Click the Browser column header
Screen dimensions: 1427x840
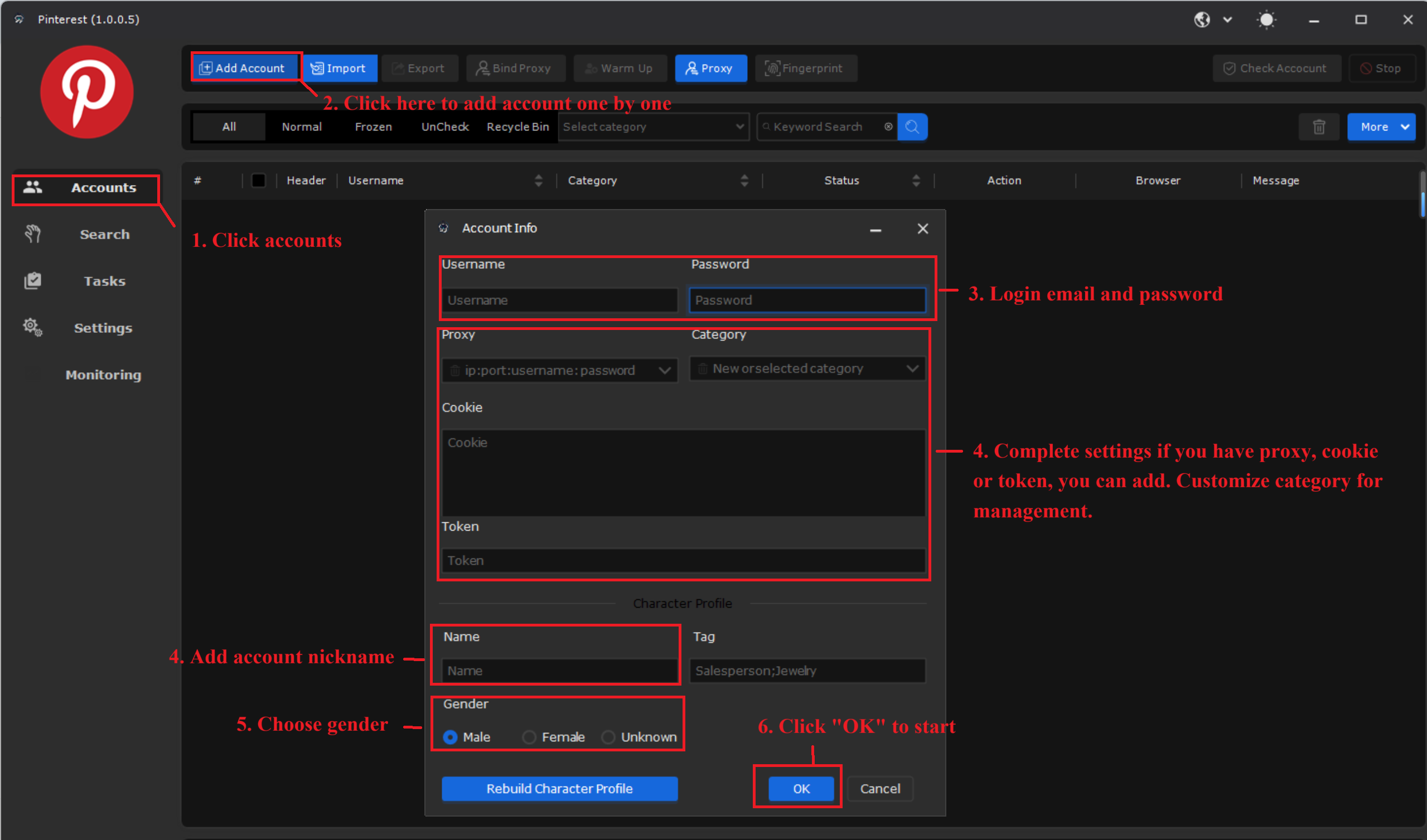[x=1158, y=181]
